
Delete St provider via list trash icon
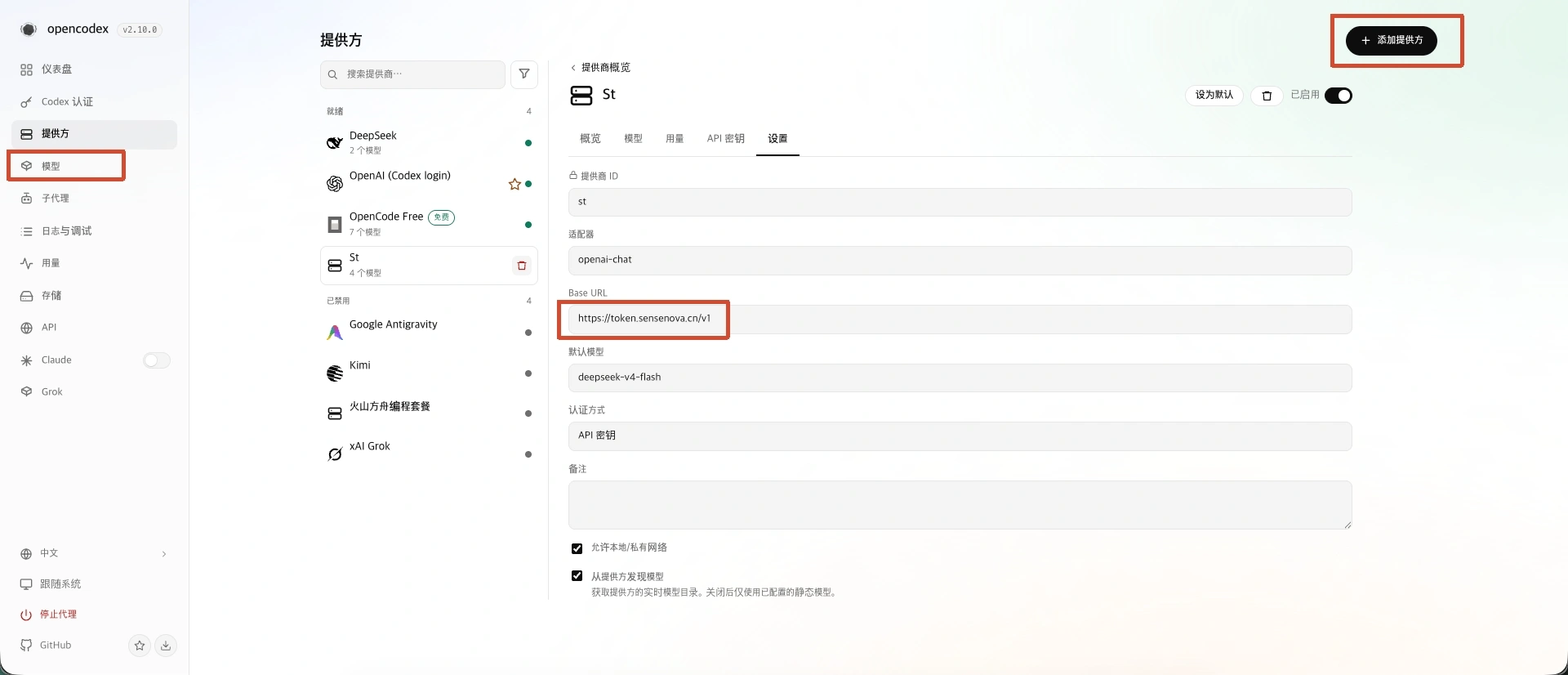[x=522, y=266]
